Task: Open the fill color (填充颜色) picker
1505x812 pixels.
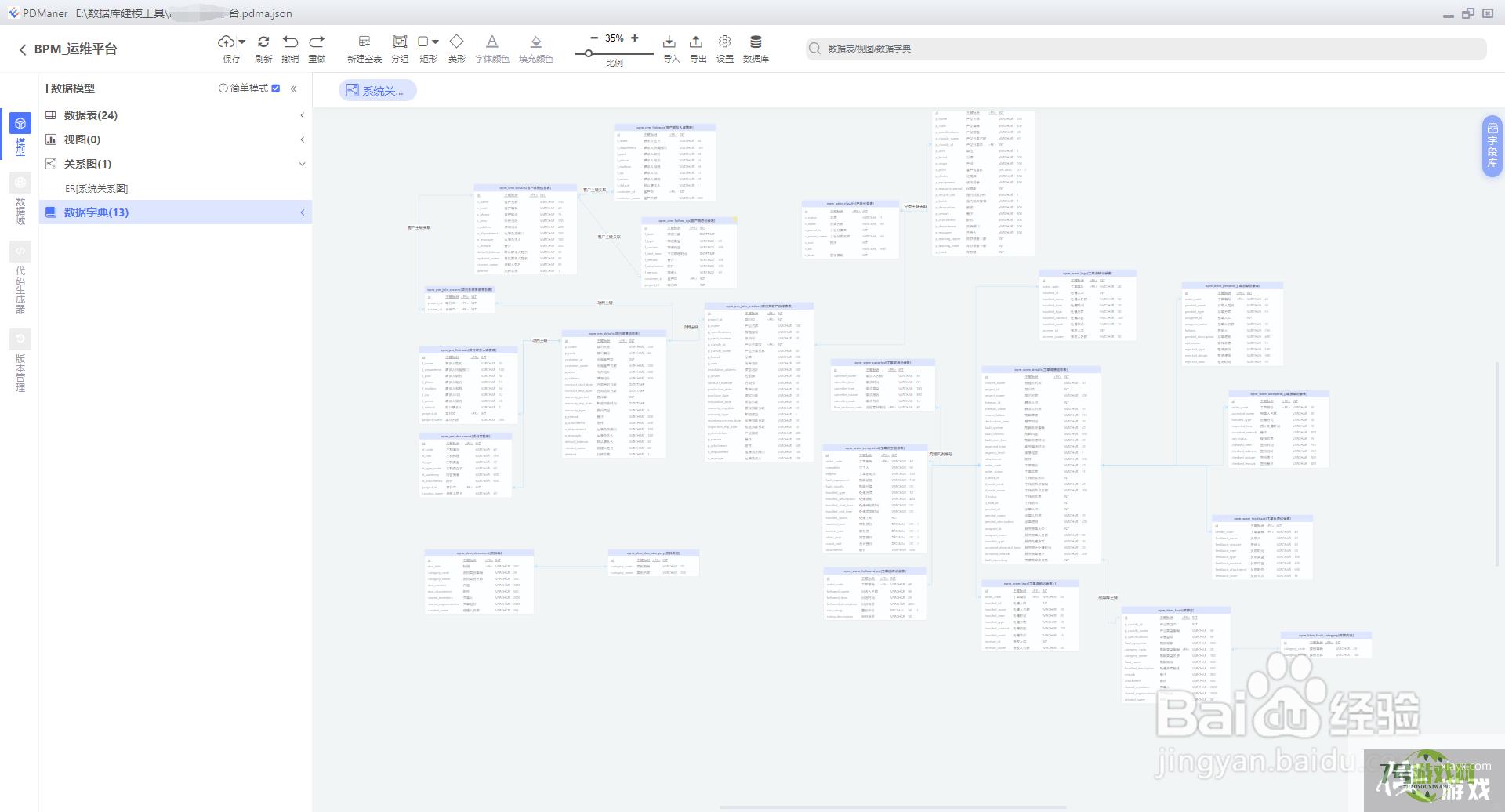Action: click(536, 42)
